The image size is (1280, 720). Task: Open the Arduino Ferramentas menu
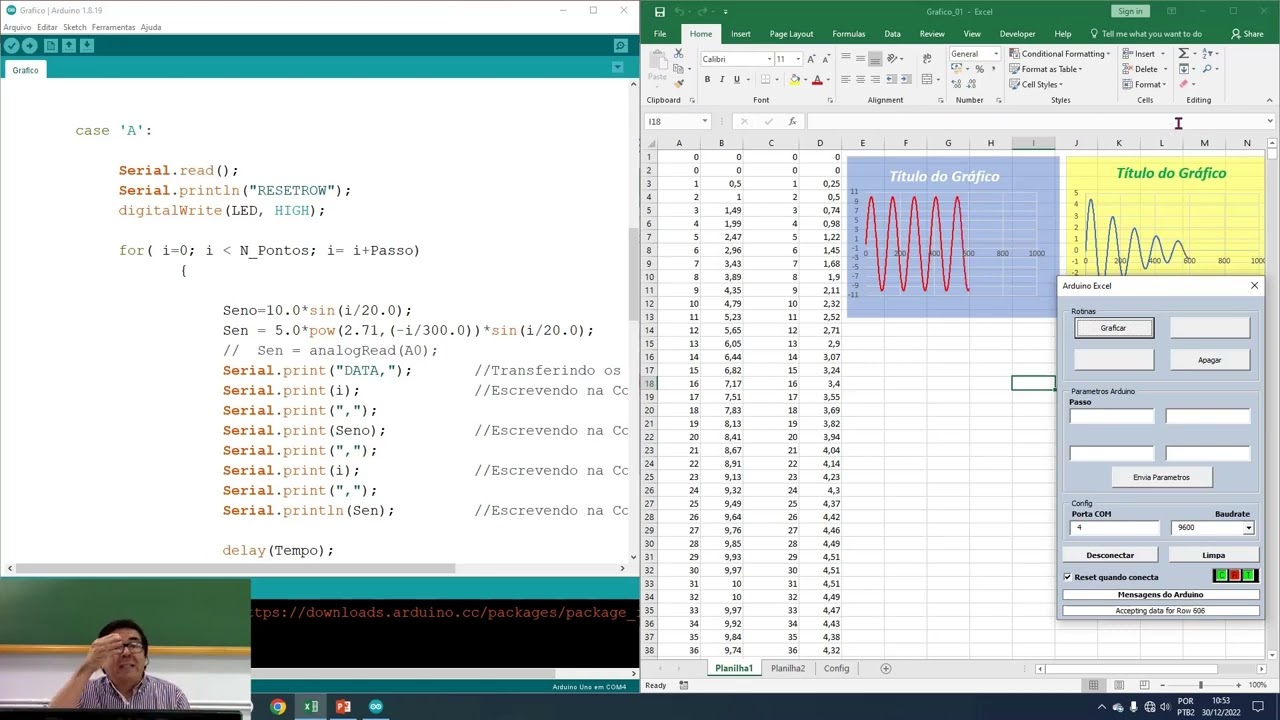coord(113,27)
